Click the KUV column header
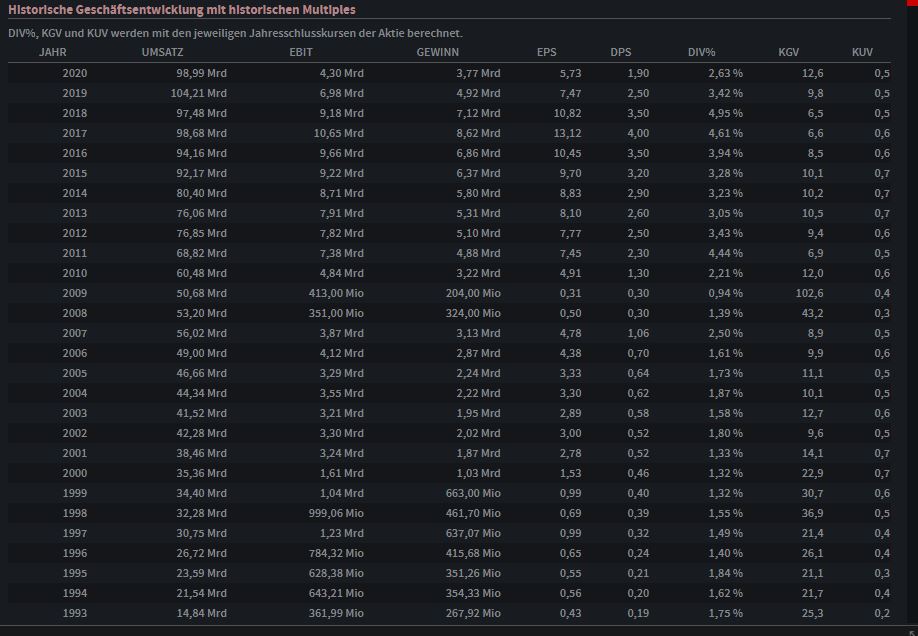The width and height of the screenshot is (918, 636). 862,52
